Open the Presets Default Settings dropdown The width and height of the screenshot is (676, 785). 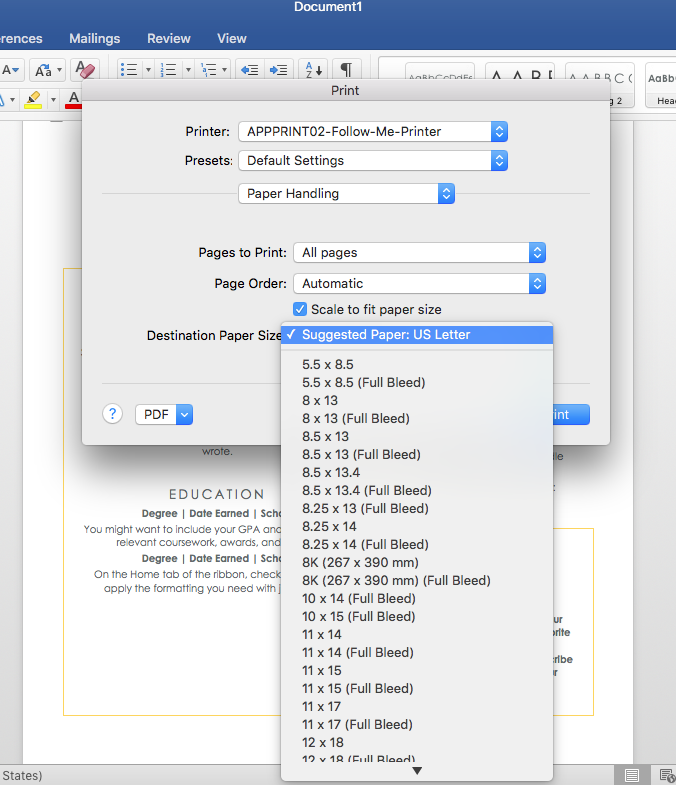pos(373,161)
